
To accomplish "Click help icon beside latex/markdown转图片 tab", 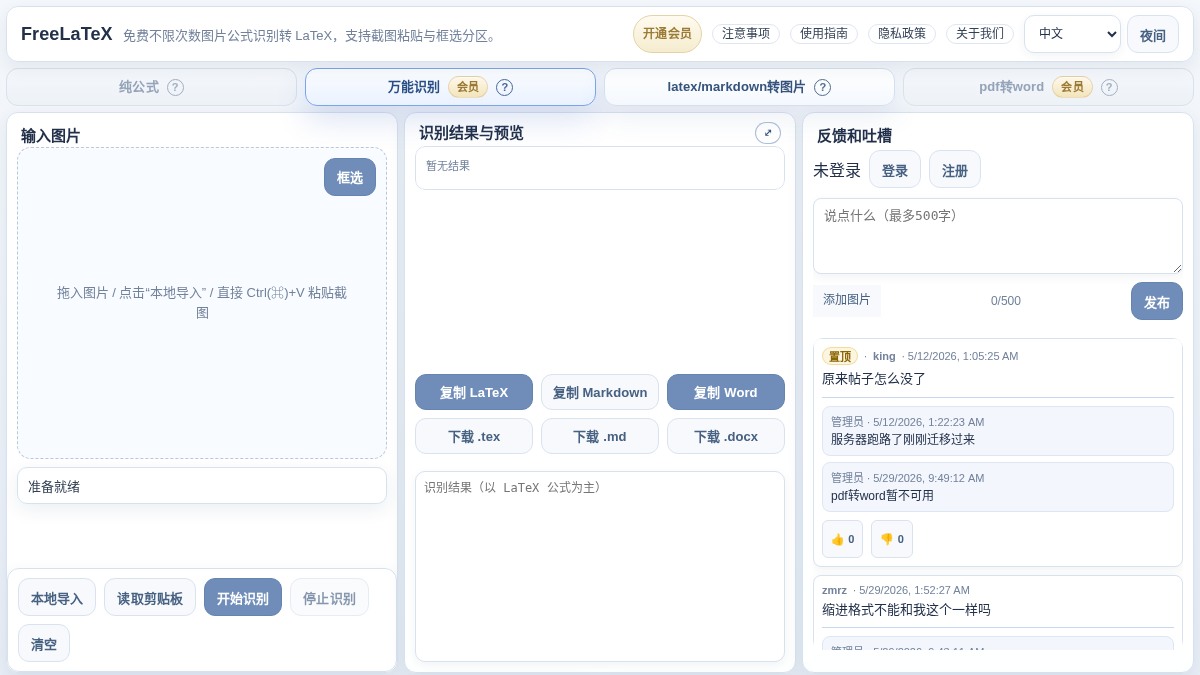I will pyautogui.click(x=822, y=87).
